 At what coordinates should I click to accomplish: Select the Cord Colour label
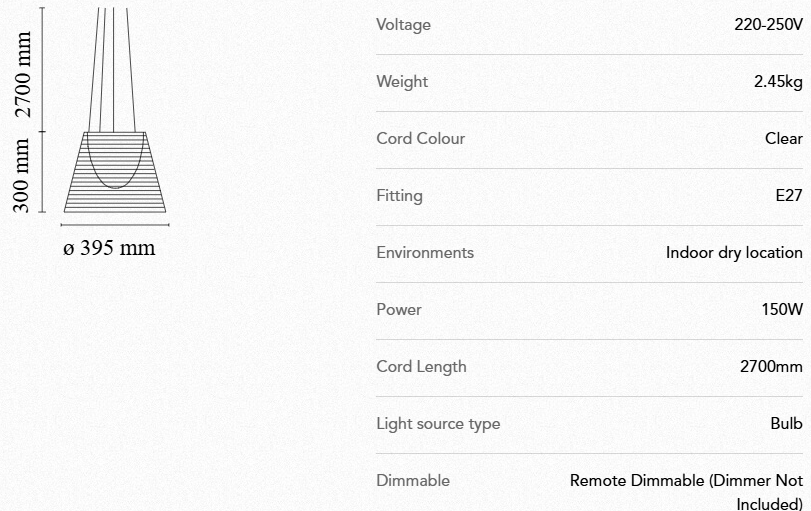tap(420, 139)
